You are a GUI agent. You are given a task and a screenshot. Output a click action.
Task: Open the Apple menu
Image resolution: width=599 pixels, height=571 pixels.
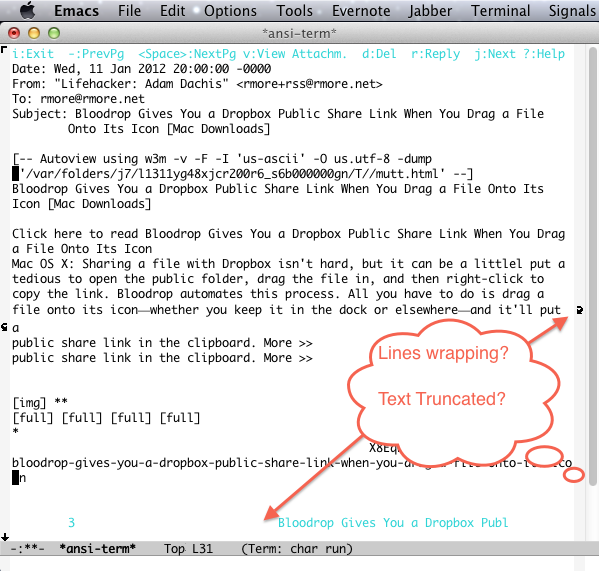click(27, 10)
